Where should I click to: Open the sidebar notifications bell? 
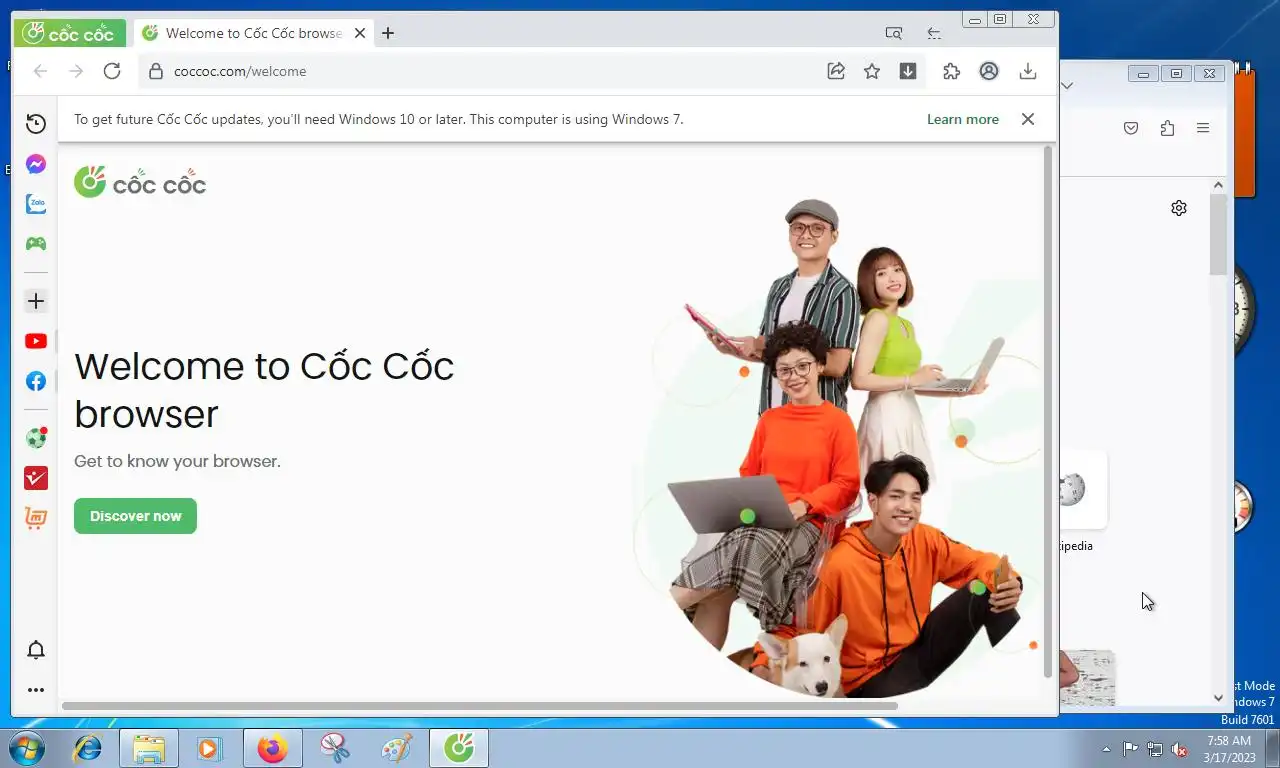coord(36,650)
